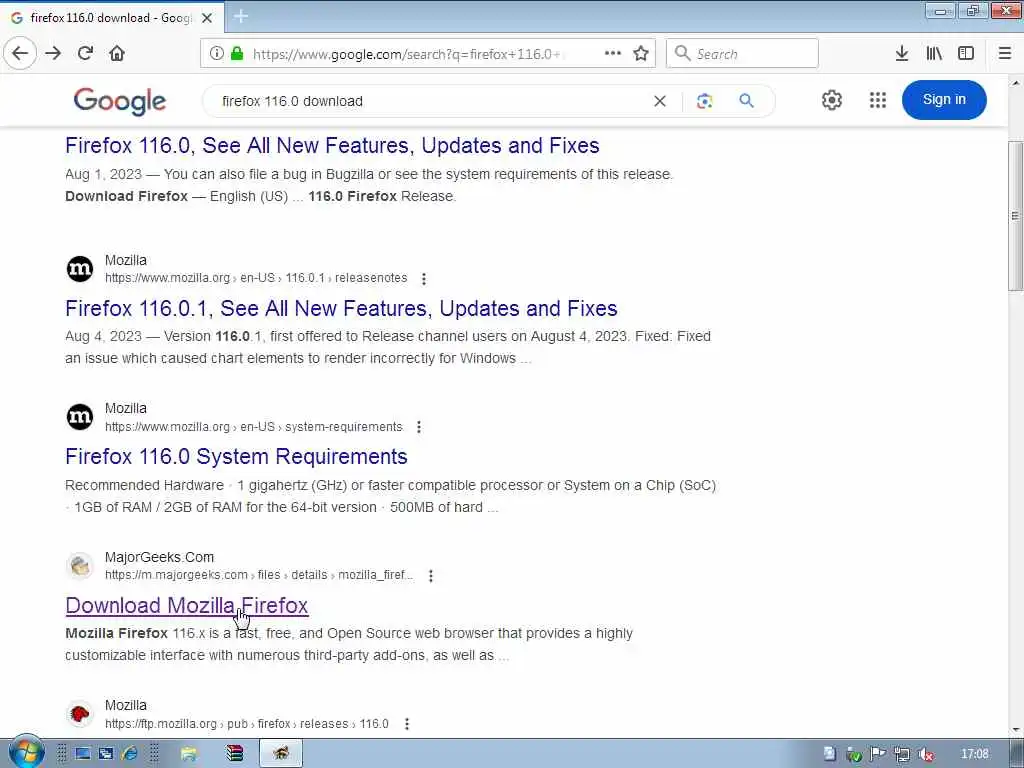Open the Windows Start menu
The width and height of the screenshot is (1024, 768).
click(26, 752)
